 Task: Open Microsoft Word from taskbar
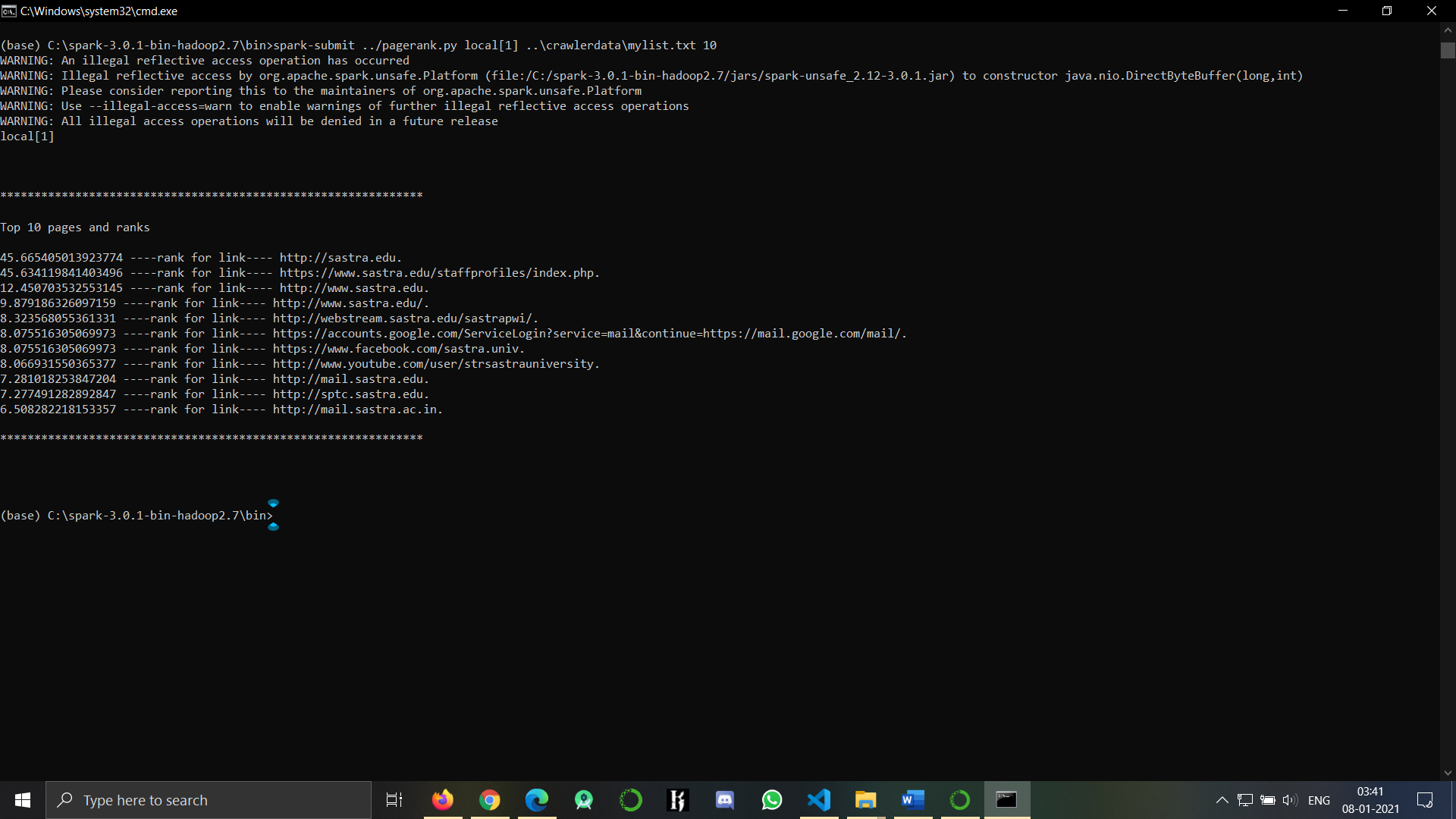[912, 799]
